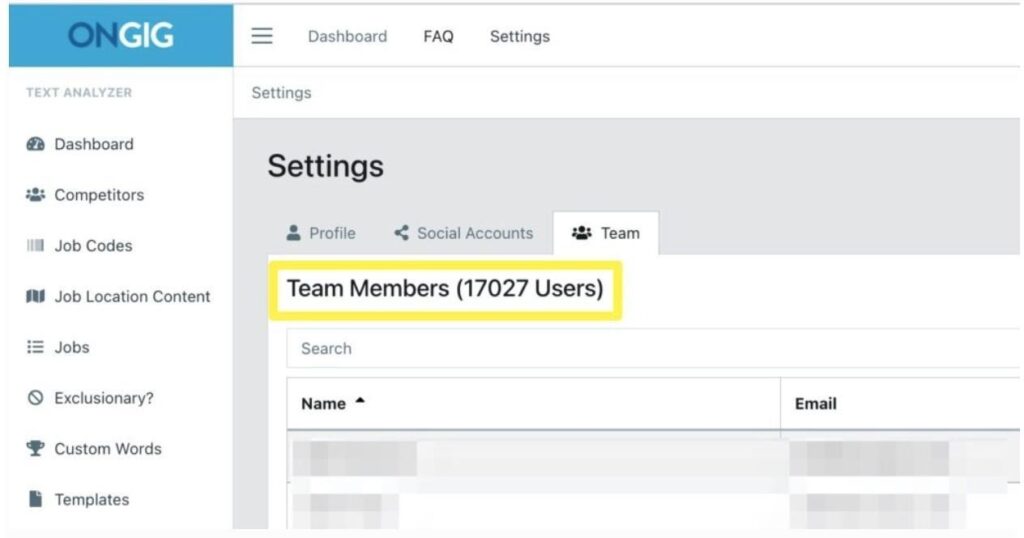
Task: Click the ONGIG logo
Action: click(x=121, y=36)
